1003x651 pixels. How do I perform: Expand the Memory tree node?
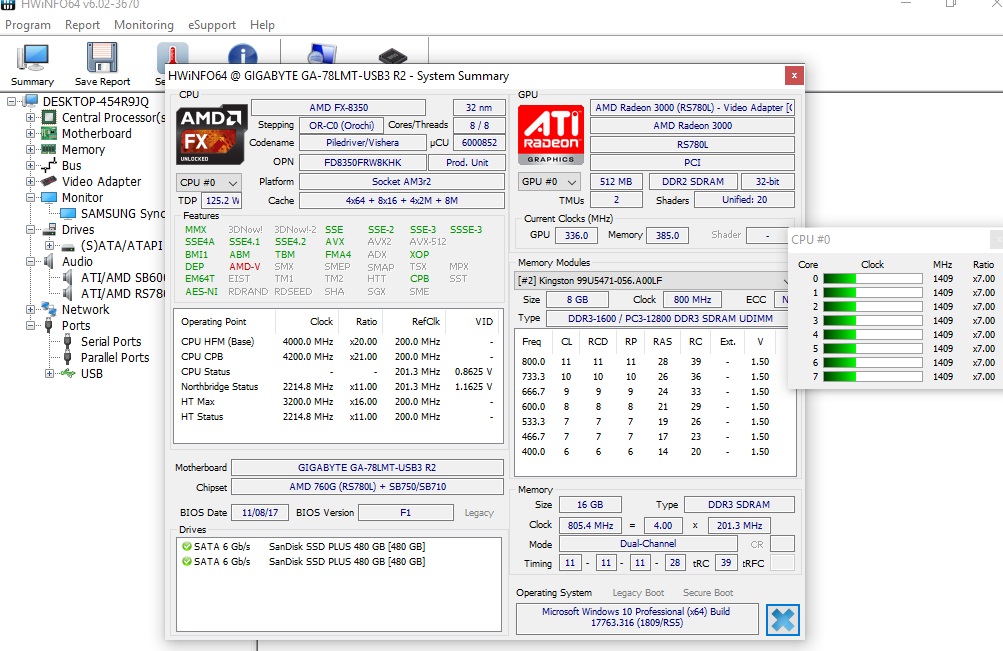point(31,150)
